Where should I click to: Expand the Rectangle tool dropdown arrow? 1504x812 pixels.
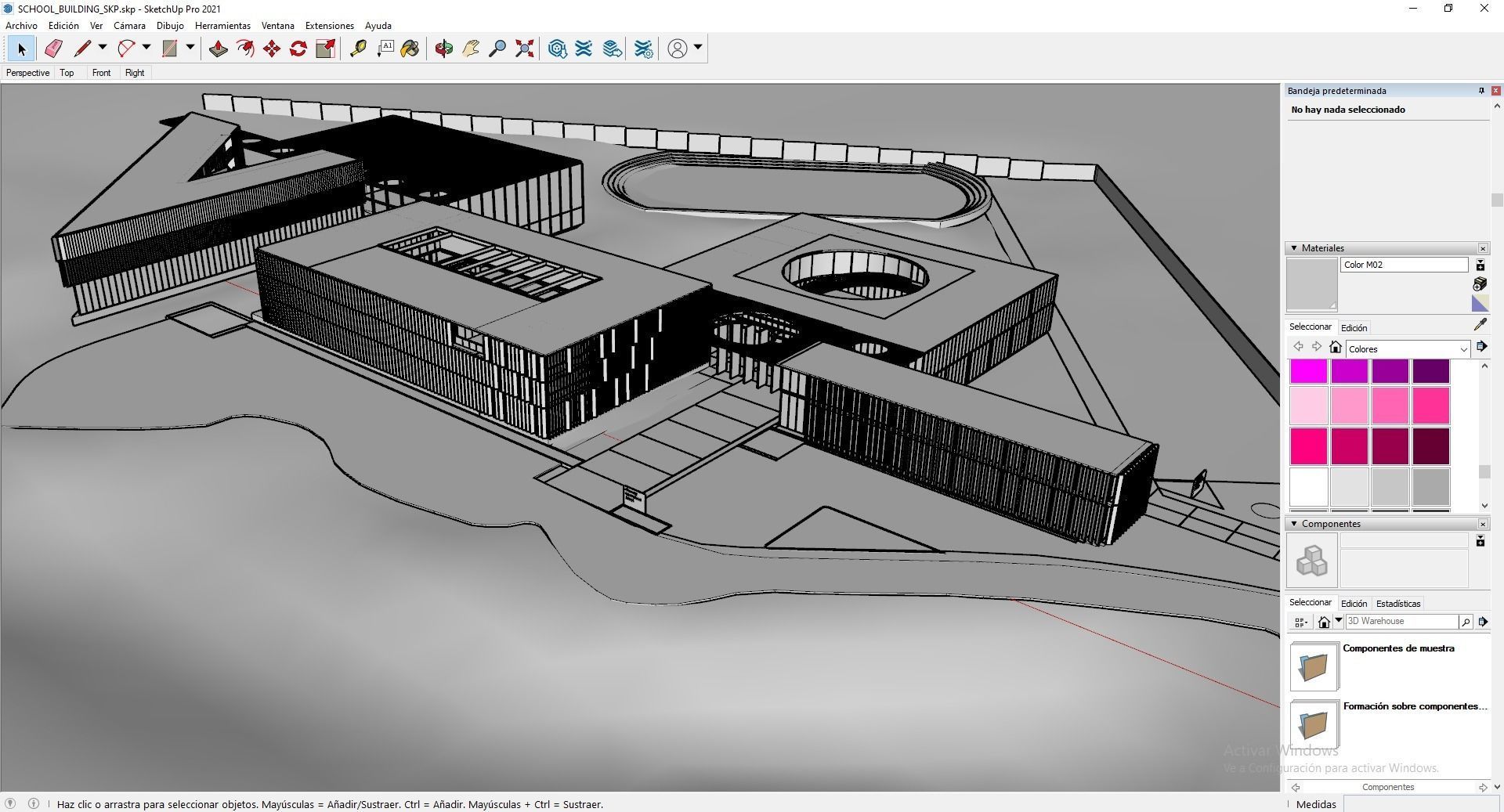[x=190, y=48]
